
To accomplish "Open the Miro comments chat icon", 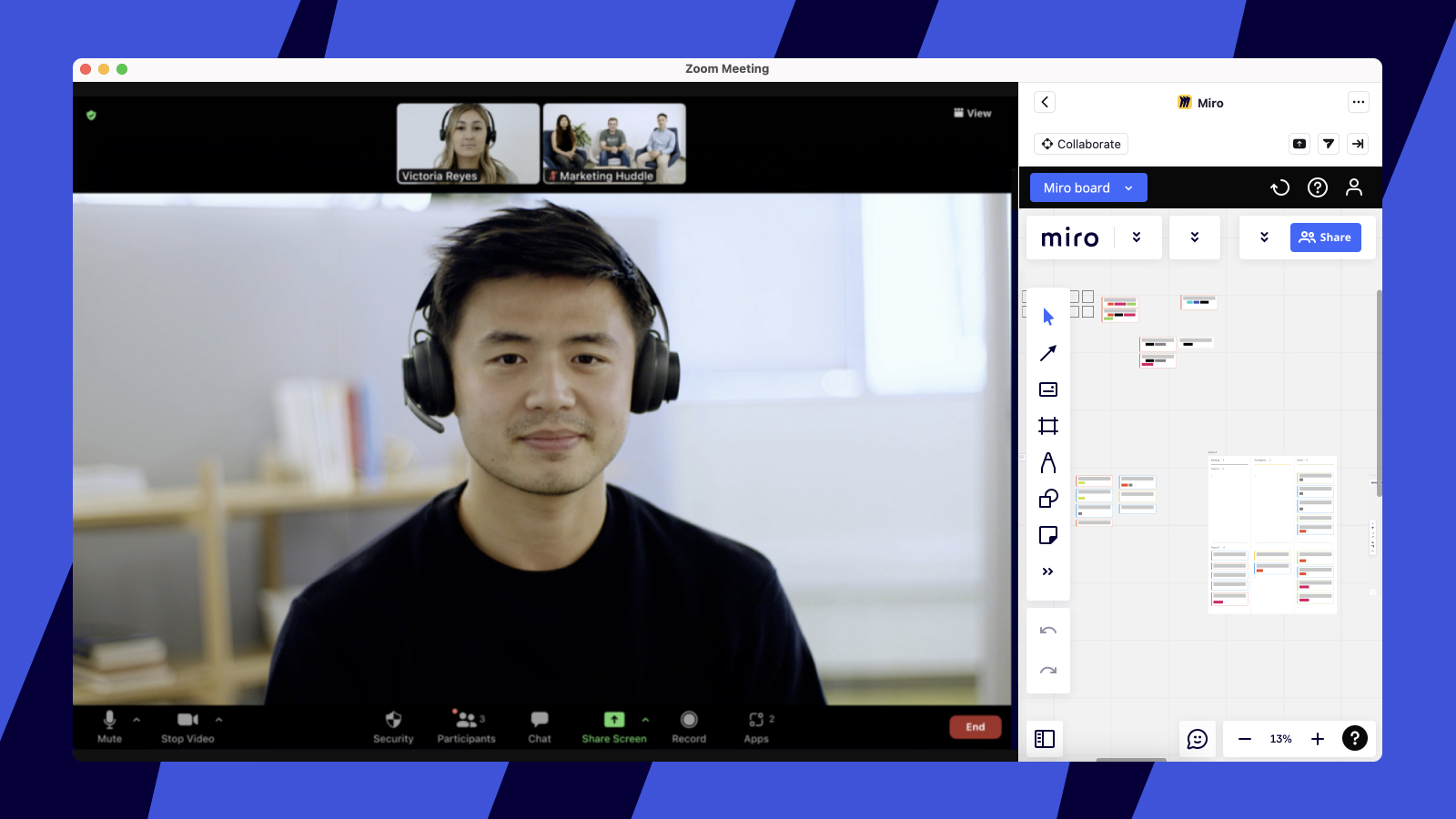I will tap(1198, 739).
